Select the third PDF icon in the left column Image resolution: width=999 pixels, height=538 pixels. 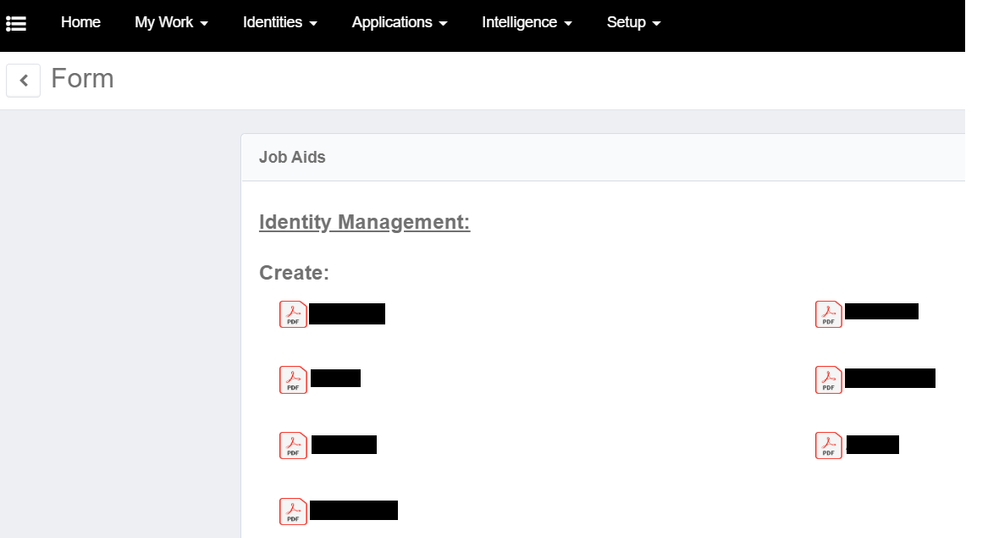[x=293, y=445]
